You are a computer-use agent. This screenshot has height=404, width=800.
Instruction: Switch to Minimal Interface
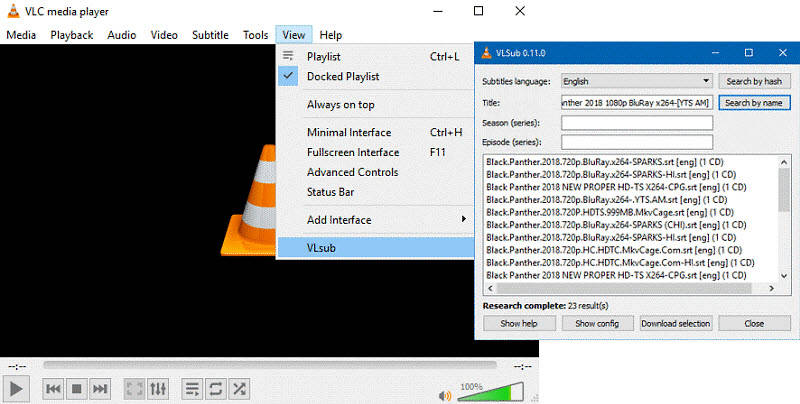point(376,133)
